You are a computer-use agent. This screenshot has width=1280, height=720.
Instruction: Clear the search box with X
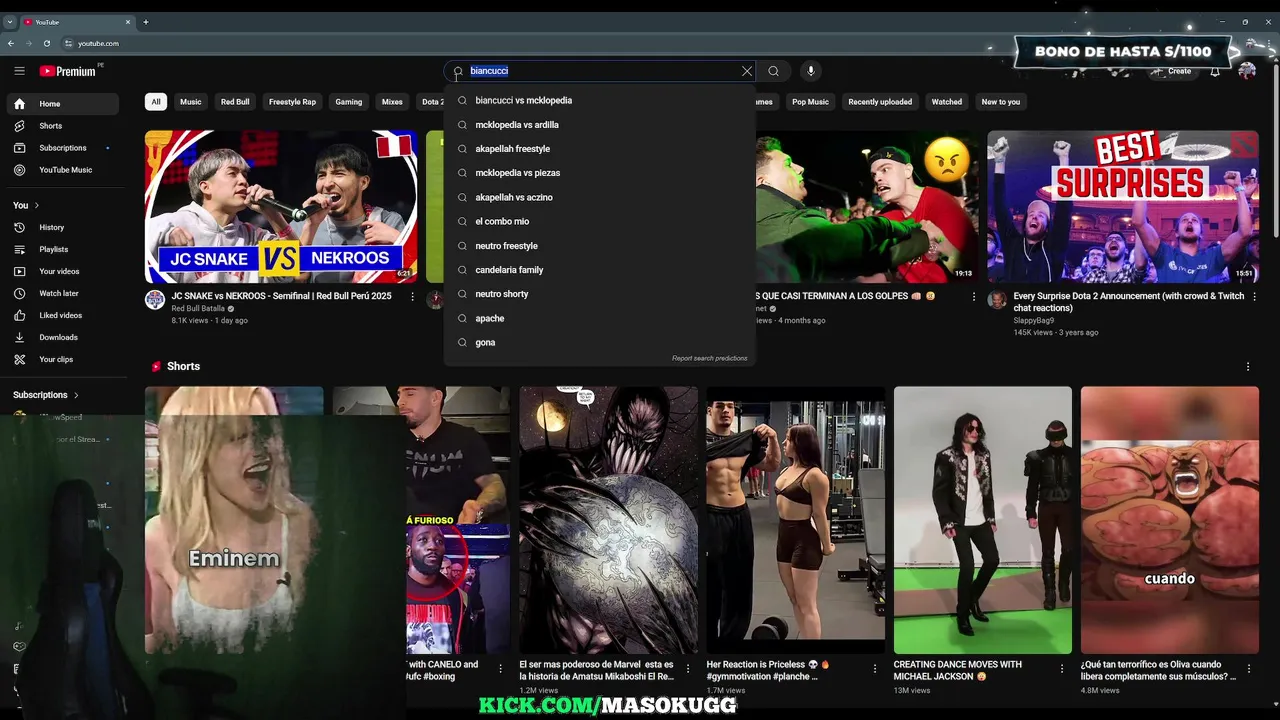pyautogui.click(x=746, y=71)
